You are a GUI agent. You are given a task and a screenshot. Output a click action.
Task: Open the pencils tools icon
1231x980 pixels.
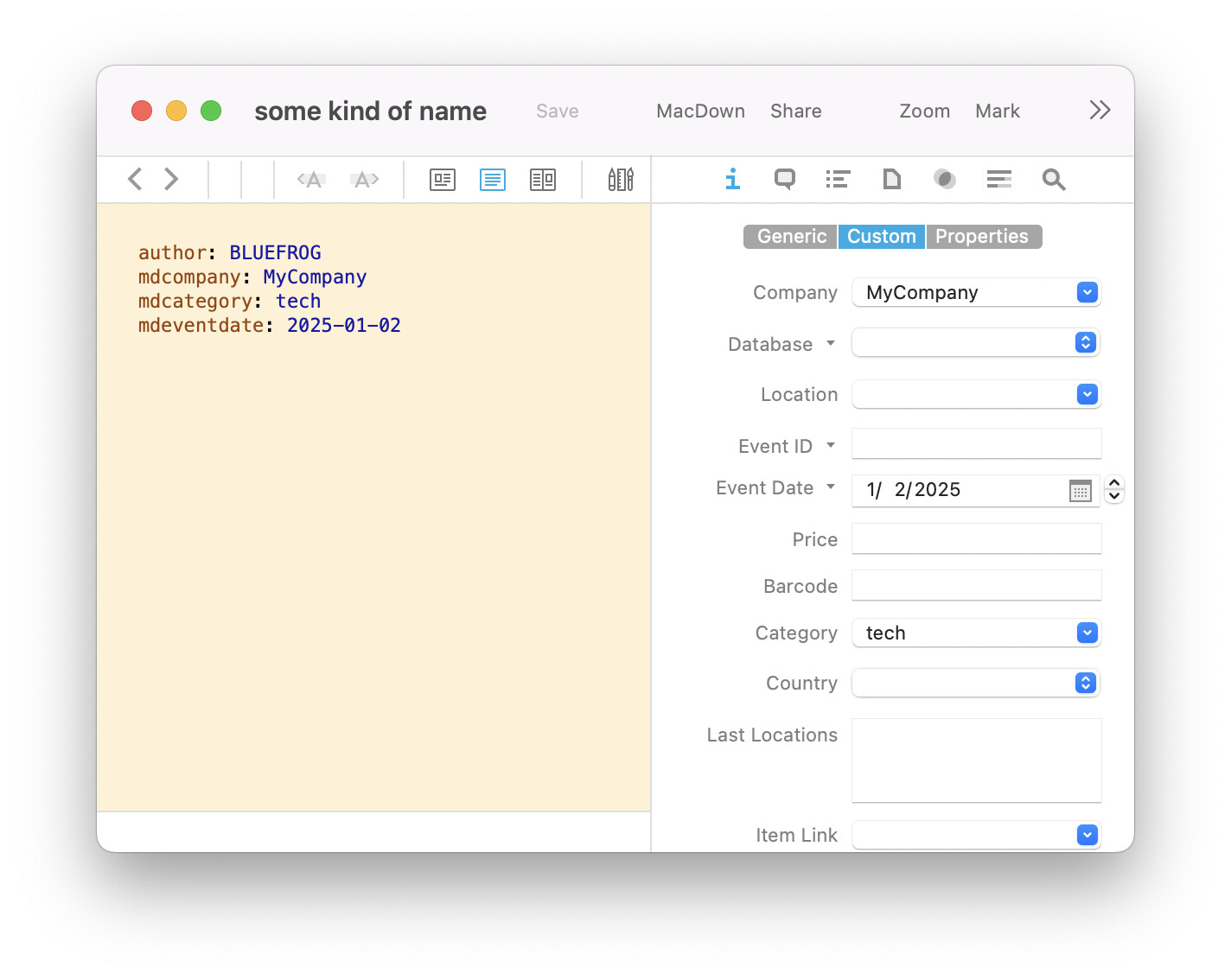621,179
